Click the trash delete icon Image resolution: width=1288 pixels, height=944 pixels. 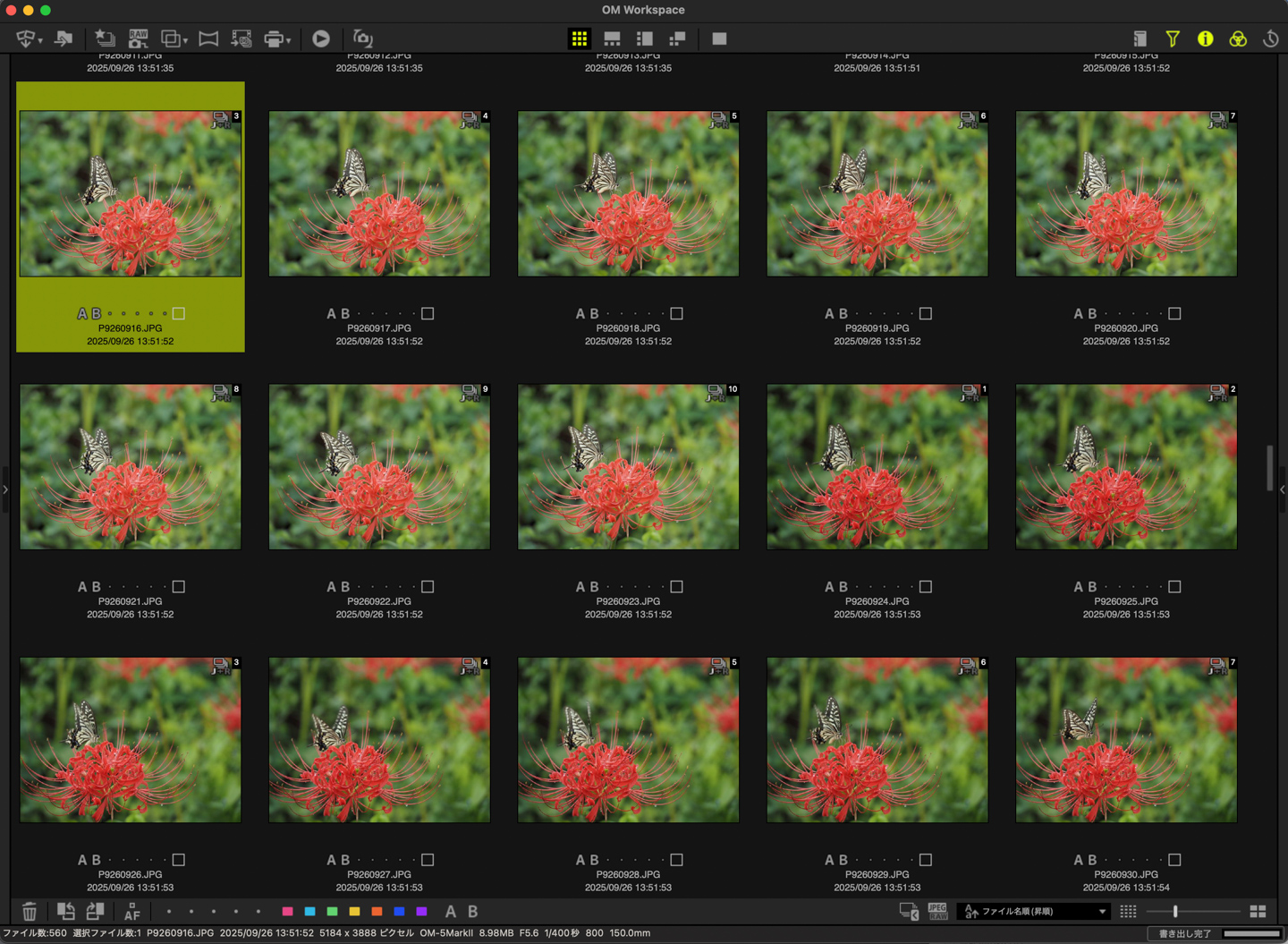[x=30, y=911]
